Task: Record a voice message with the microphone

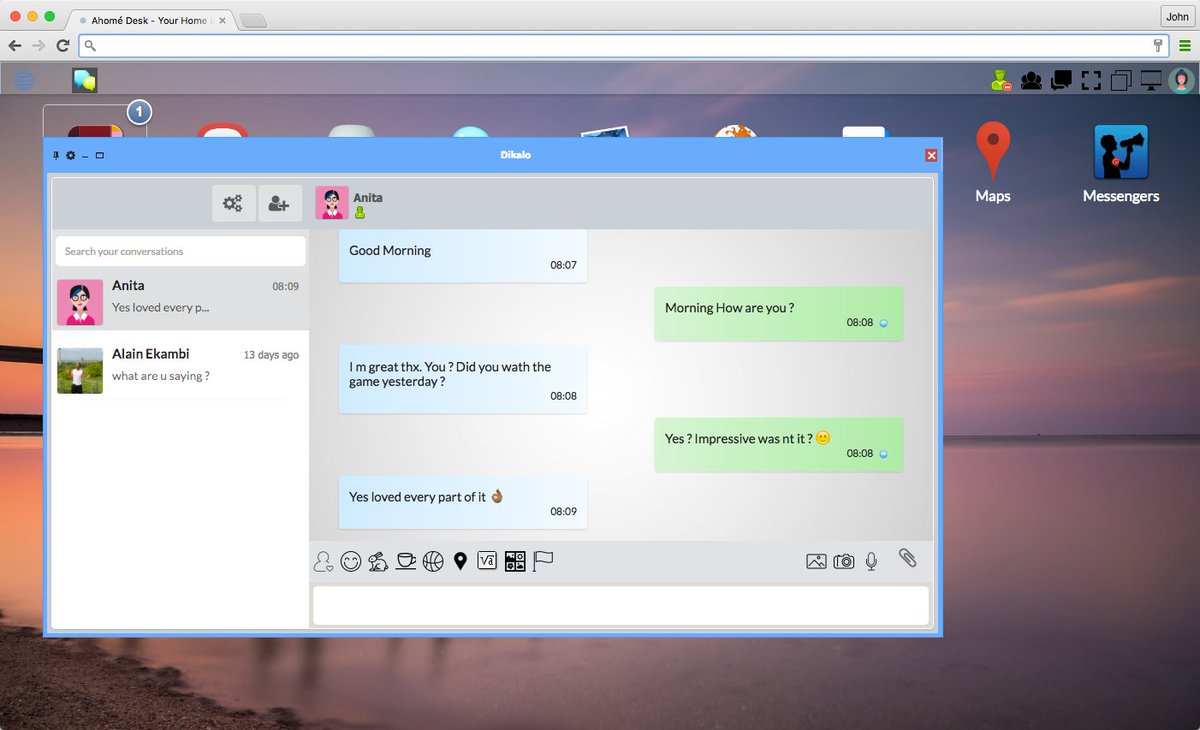Action: click(871, 562)
